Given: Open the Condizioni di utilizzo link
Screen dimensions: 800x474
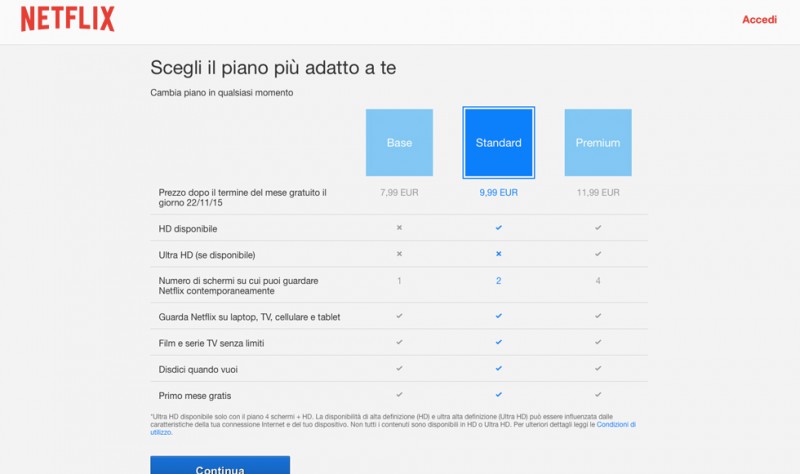Looking at the screenshot, I should tap(616, 425).
